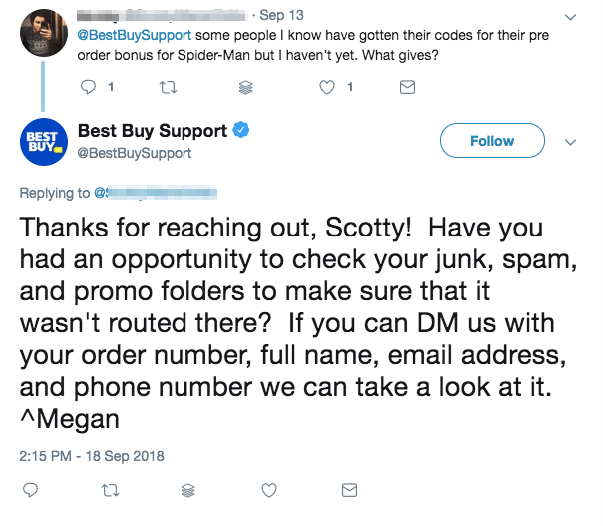Like Best Buy Support's reply
The image size is (603, 526).
(x=268, y=490)
